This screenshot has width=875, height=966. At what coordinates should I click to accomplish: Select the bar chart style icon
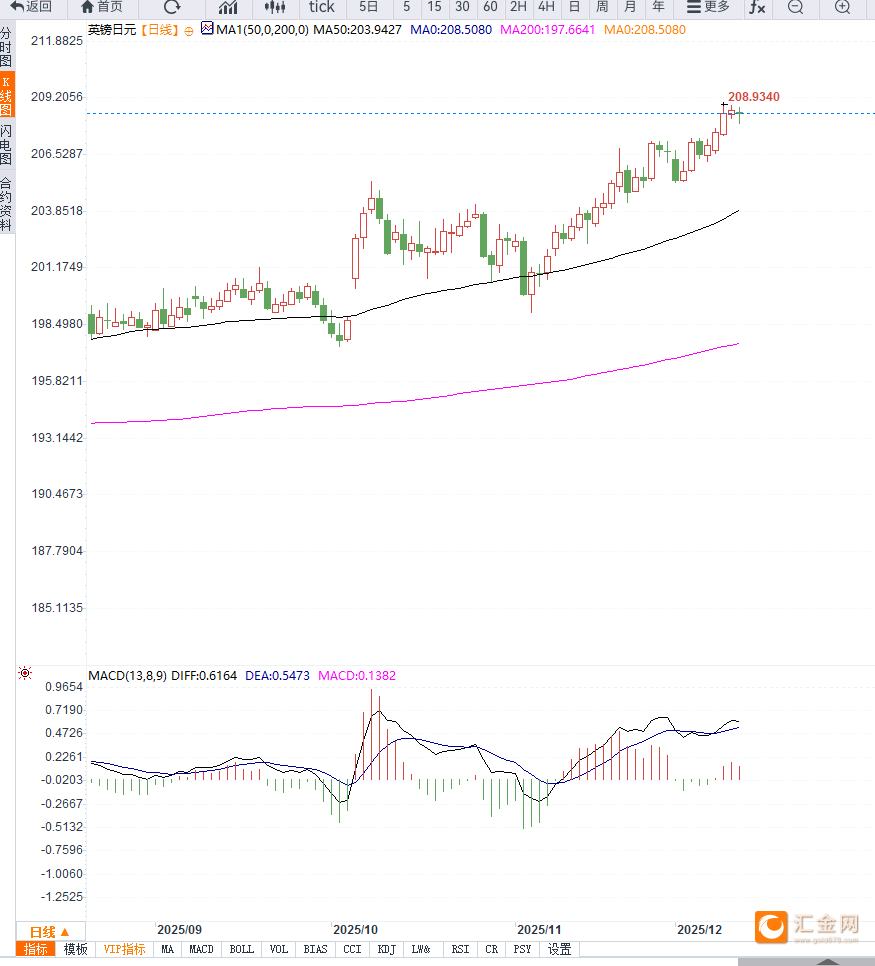(x=228, y=7)
